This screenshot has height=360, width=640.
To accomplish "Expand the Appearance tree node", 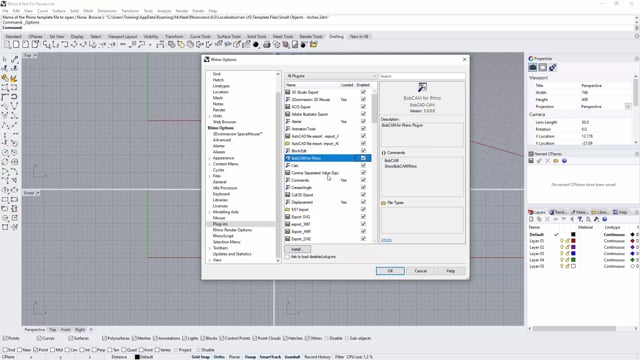I will click(210, 158).
